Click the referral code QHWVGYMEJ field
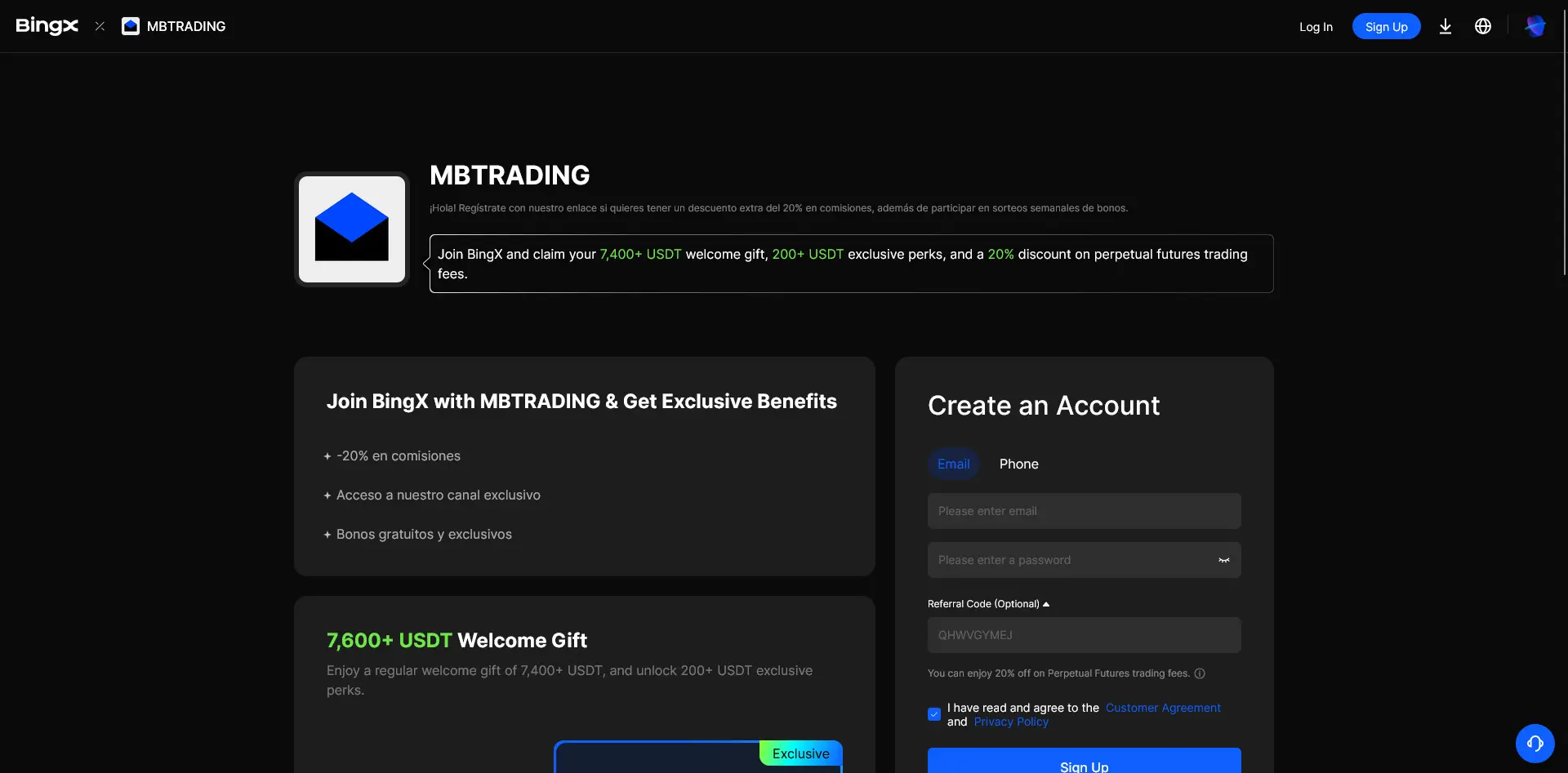 tap(1084, 635)
